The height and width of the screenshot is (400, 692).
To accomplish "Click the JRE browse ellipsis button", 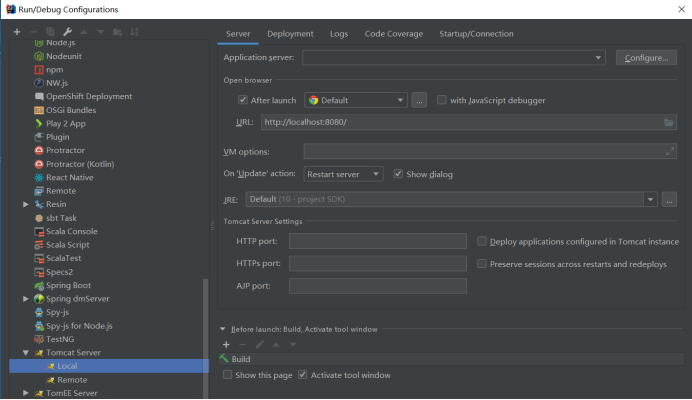I will click(x=669, y=200).
